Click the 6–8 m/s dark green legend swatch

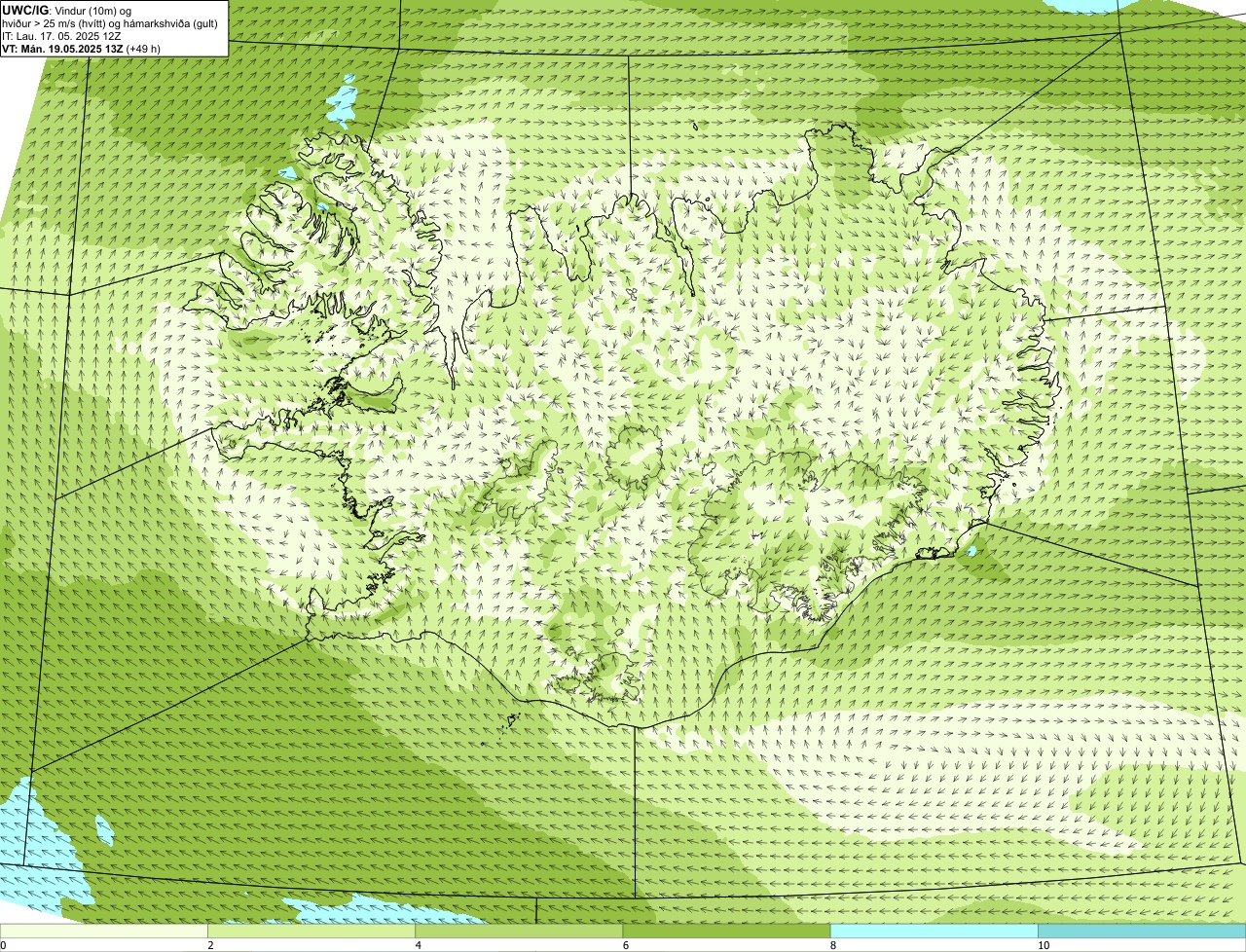pos(726,932)
